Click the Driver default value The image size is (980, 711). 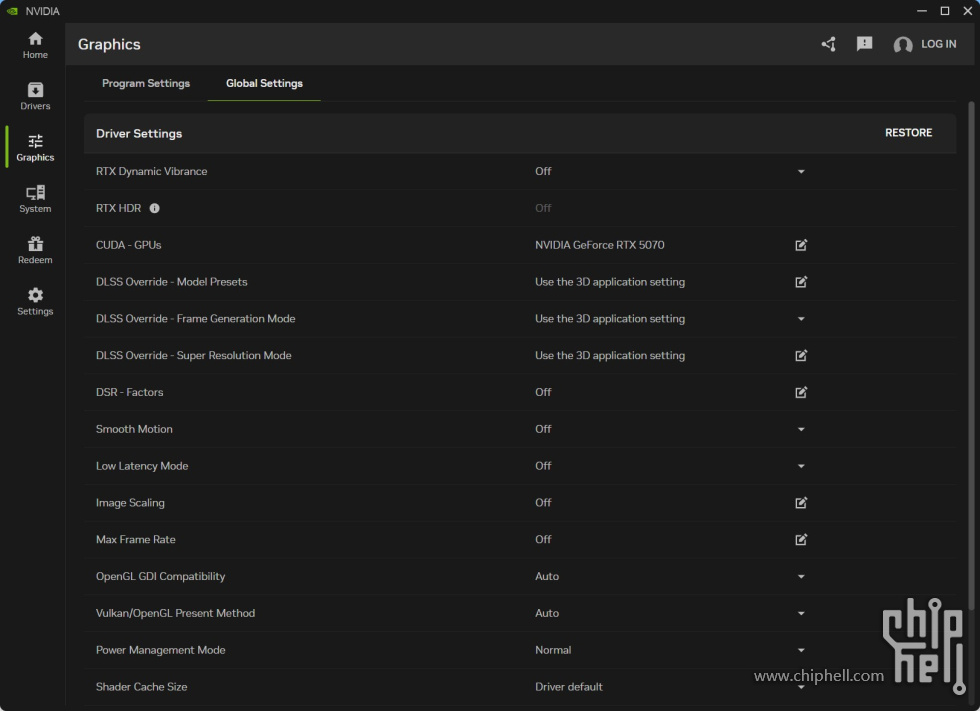tap(569, 687)
